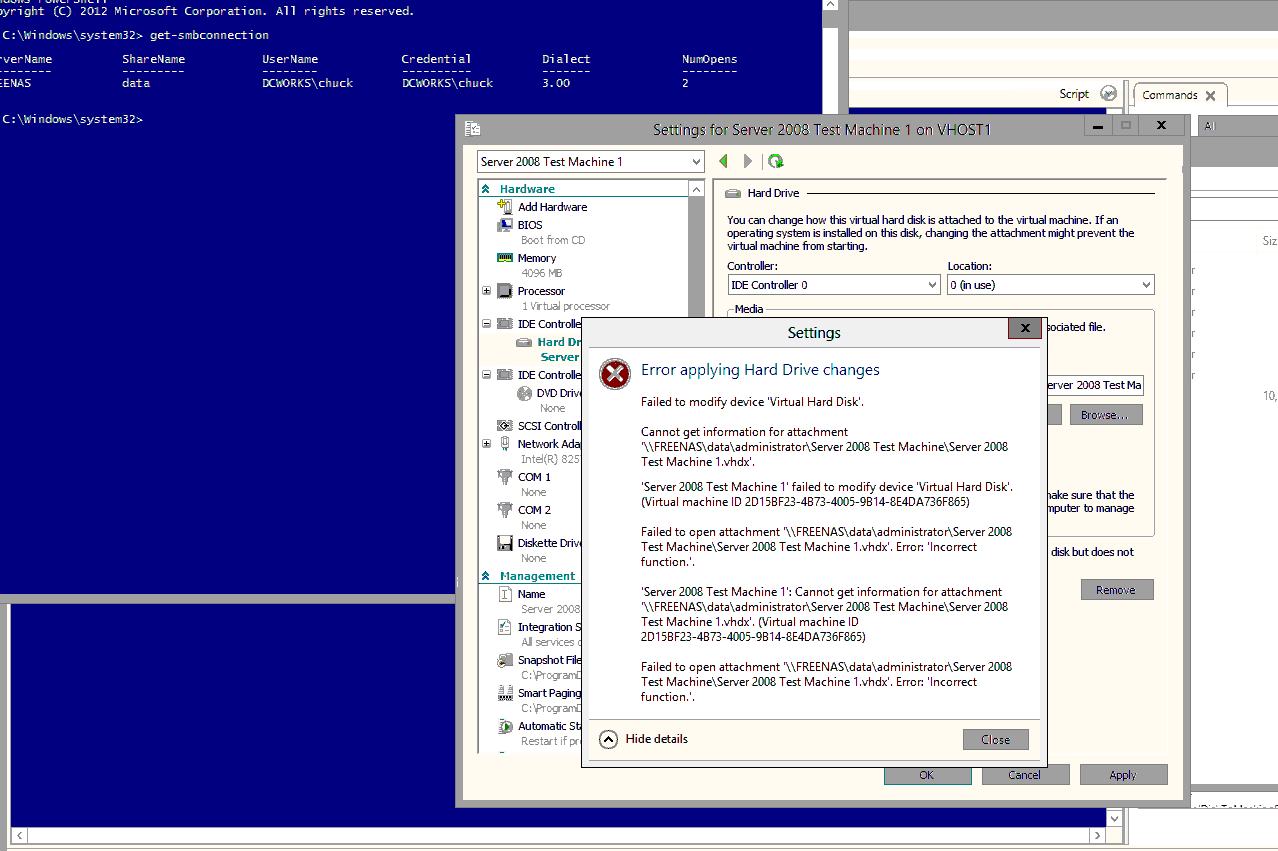This screenshot has height=851, width=1278.
Task: Open the virtual machine selector dropdown
Action: tap(697, 162)
